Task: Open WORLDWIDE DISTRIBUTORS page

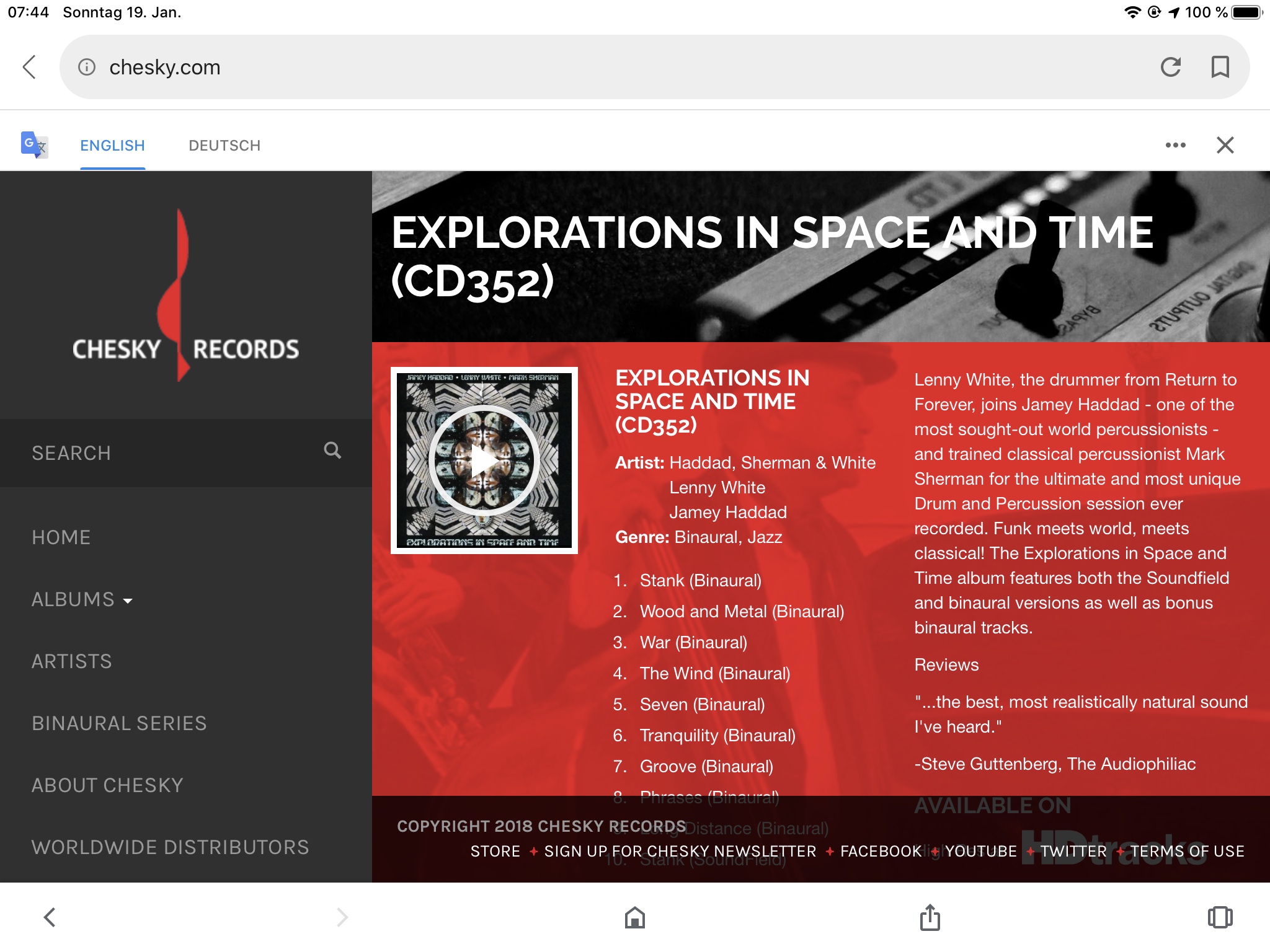Action: tap(171, 847)
